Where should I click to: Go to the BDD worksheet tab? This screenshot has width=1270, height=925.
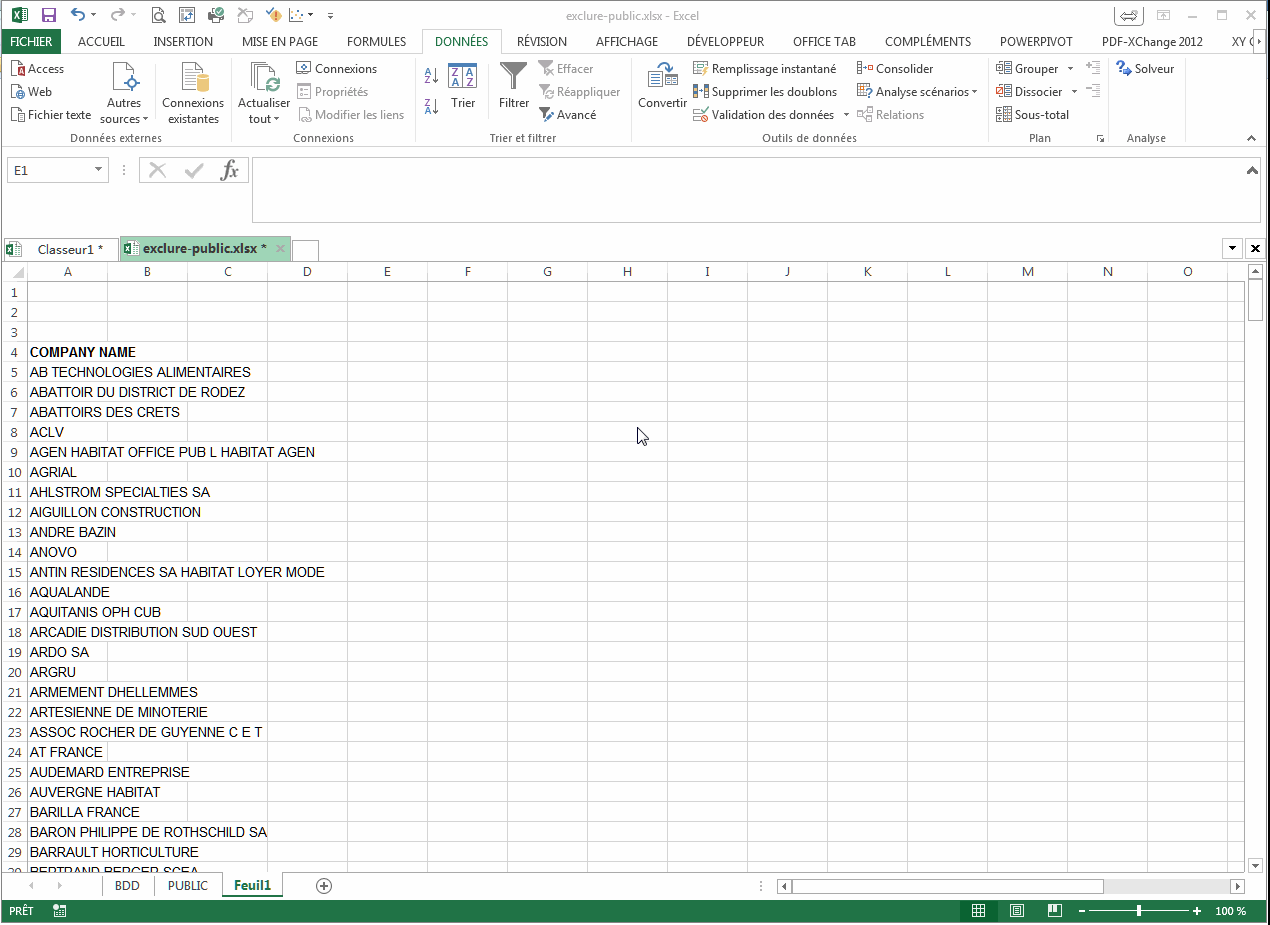click(x=127, y=886)
